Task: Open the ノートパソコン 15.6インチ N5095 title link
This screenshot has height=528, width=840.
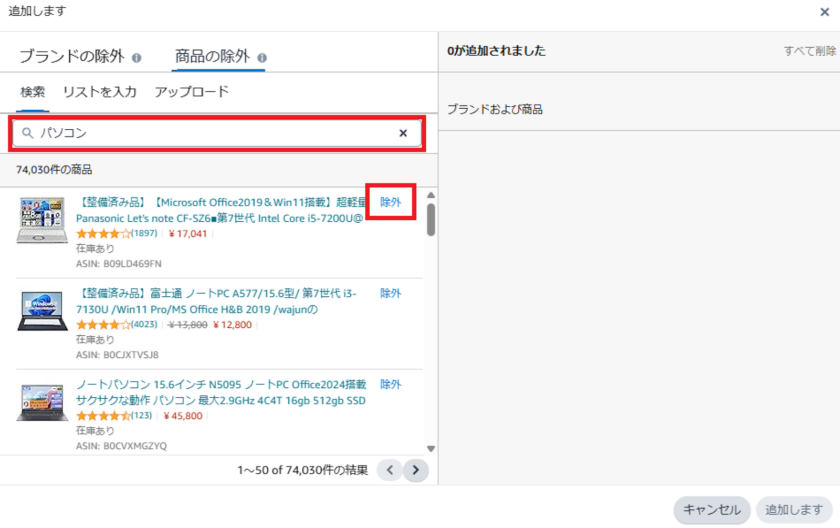Action: click(221, 385)
